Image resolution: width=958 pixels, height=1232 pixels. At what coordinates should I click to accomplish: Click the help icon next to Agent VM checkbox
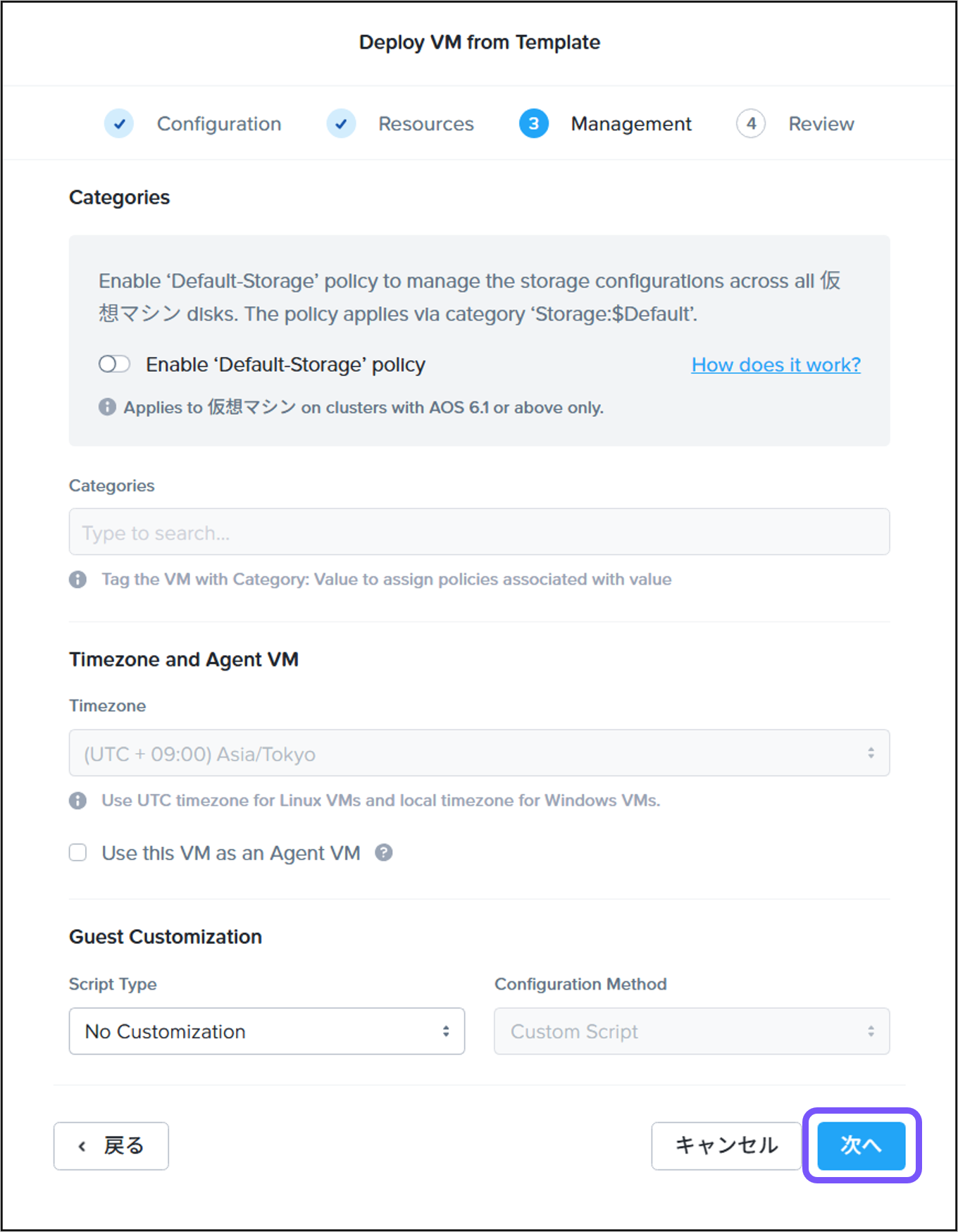(385, 852)
